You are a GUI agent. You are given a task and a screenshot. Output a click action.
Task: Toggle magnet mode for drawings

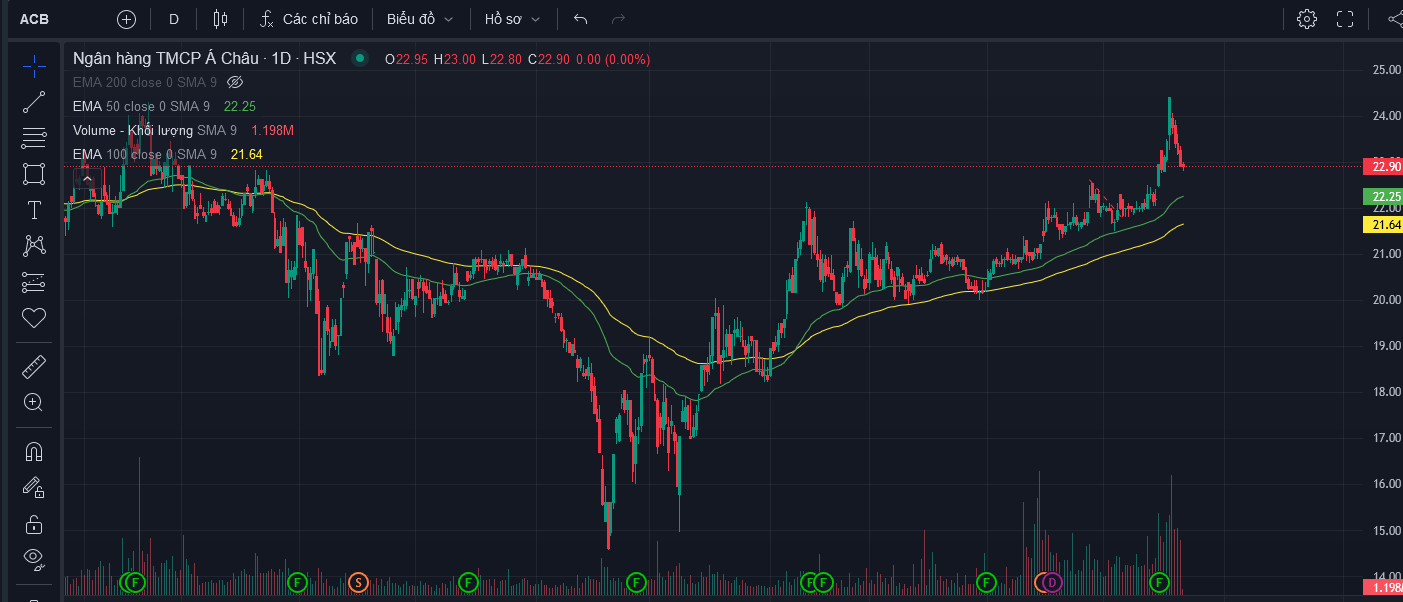[34, 452]
